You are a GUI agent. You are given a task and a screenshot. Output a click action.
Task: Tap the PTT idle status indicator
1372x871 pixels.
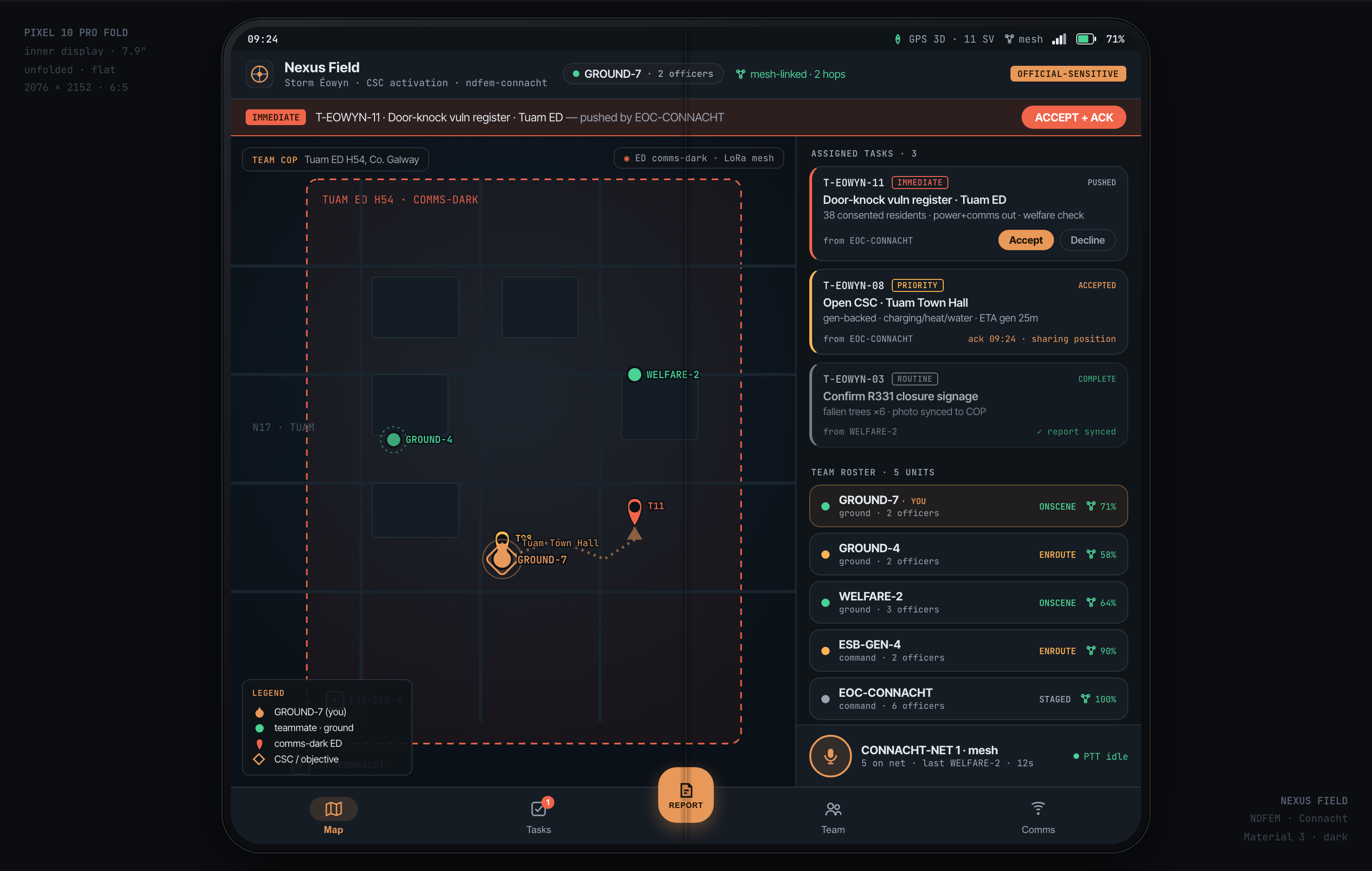1100,757
